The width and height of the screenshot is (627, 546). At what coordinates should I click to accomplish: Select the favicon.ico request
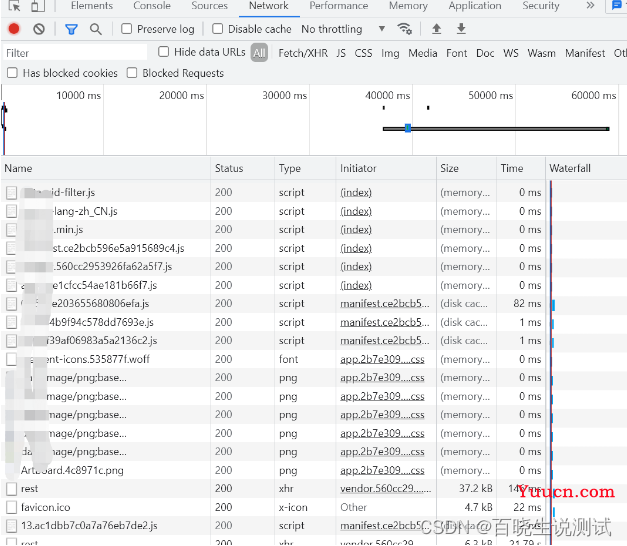(x=46, y=507)
